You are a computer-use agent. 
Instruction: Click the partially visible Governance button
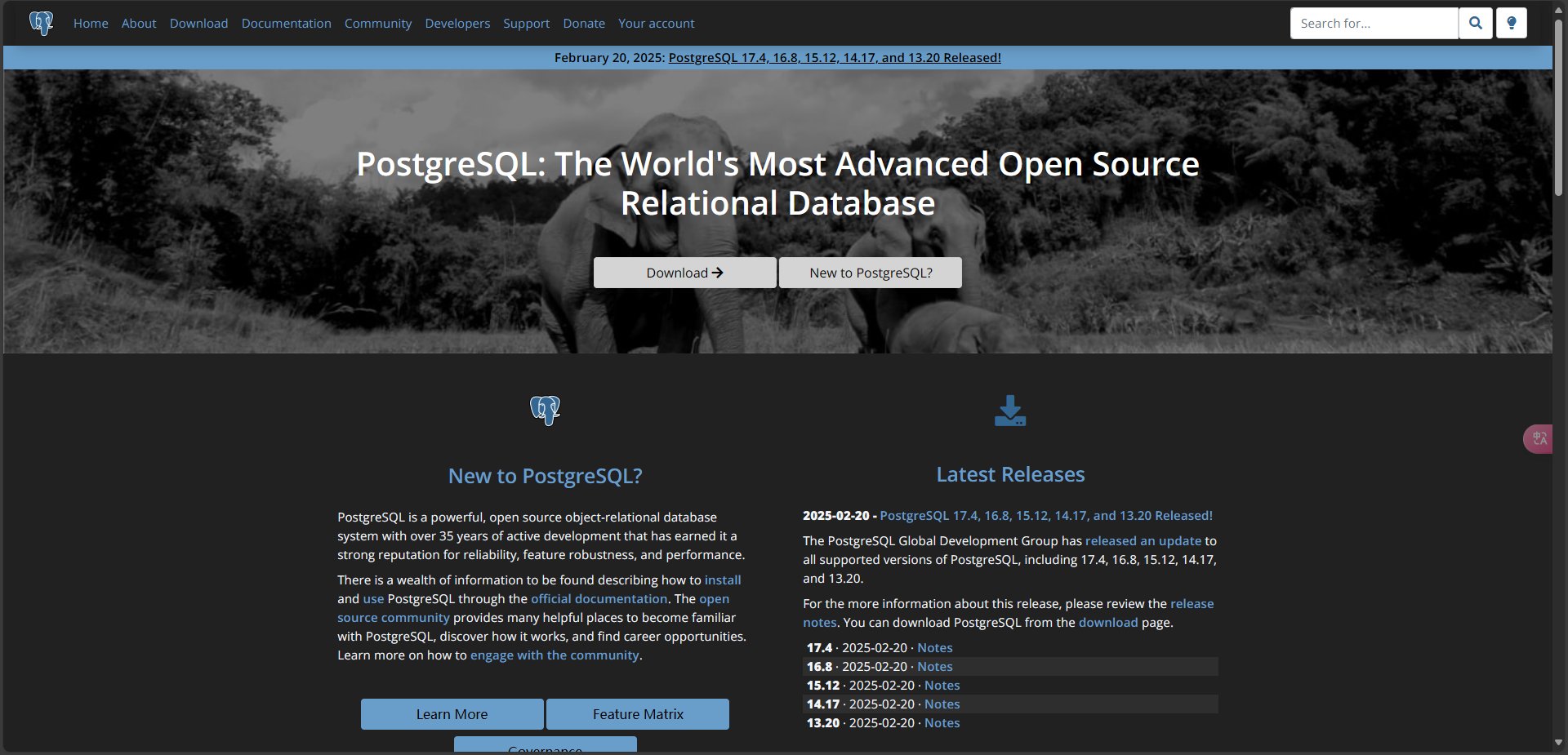pyautogui.click(x=545, y=744)
